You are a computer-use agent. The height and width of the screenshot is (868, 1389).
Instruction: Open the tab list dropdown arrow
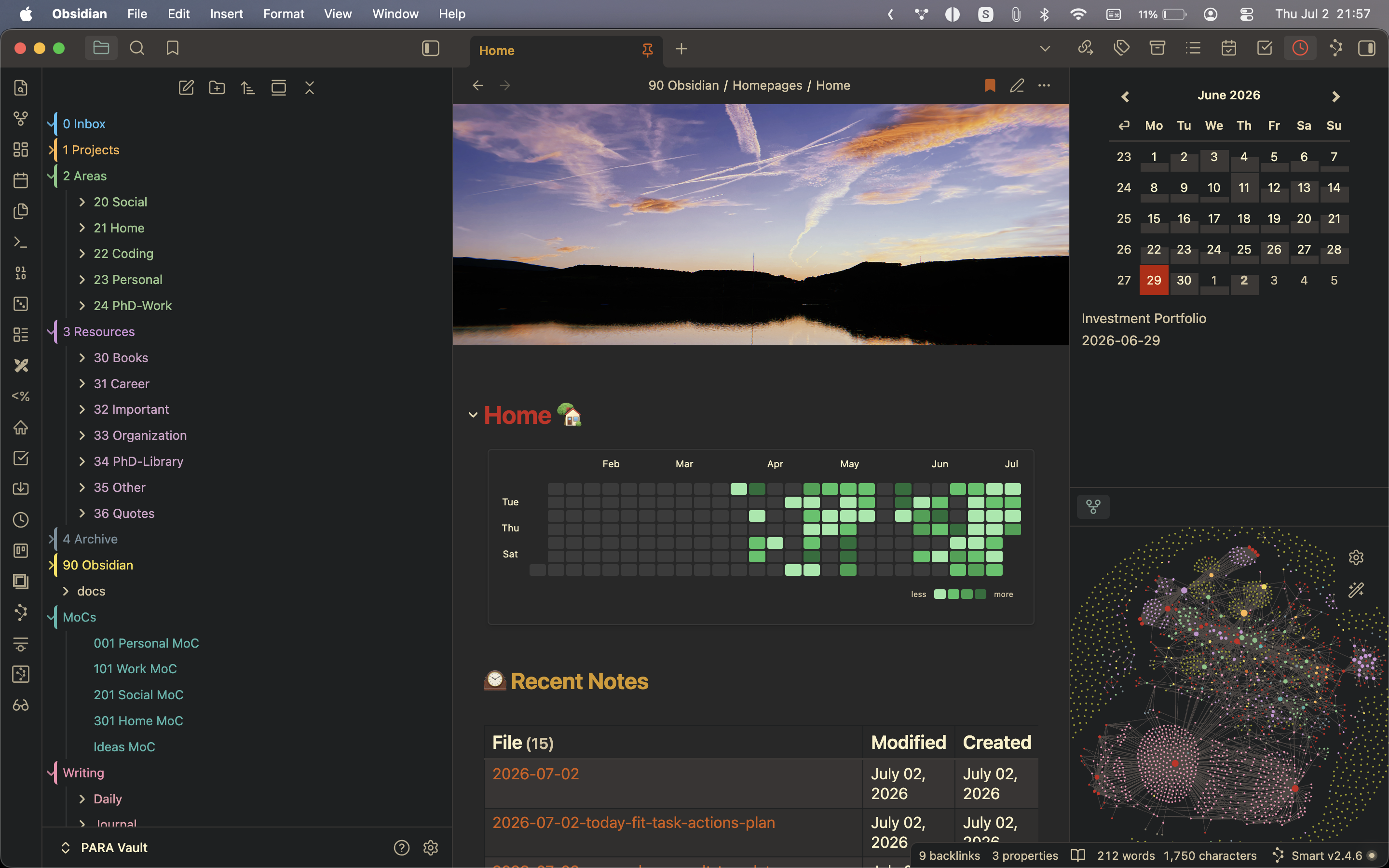click(1045, 49)
